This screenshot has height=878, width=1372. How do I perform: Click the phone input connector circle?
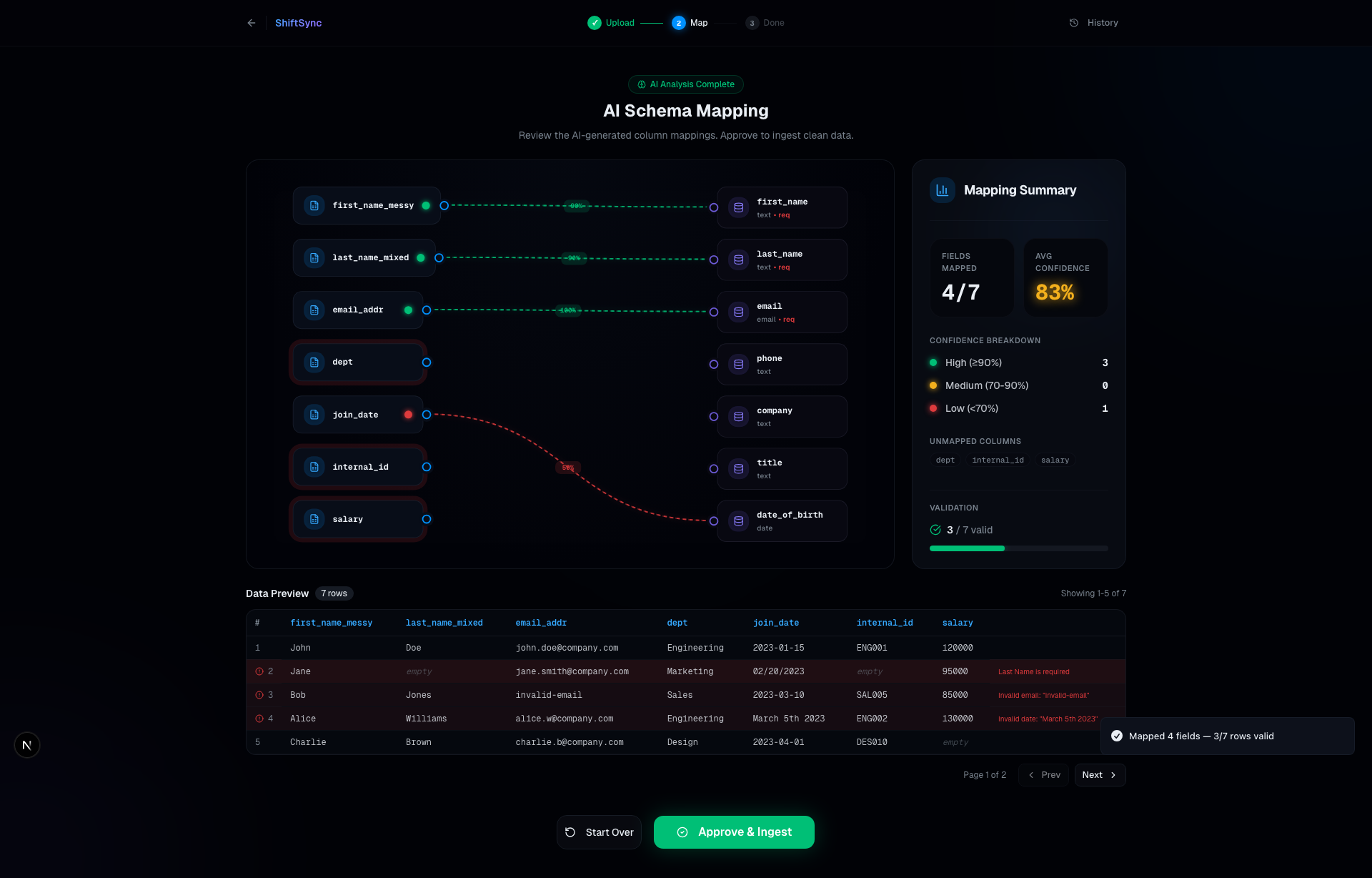714,365
